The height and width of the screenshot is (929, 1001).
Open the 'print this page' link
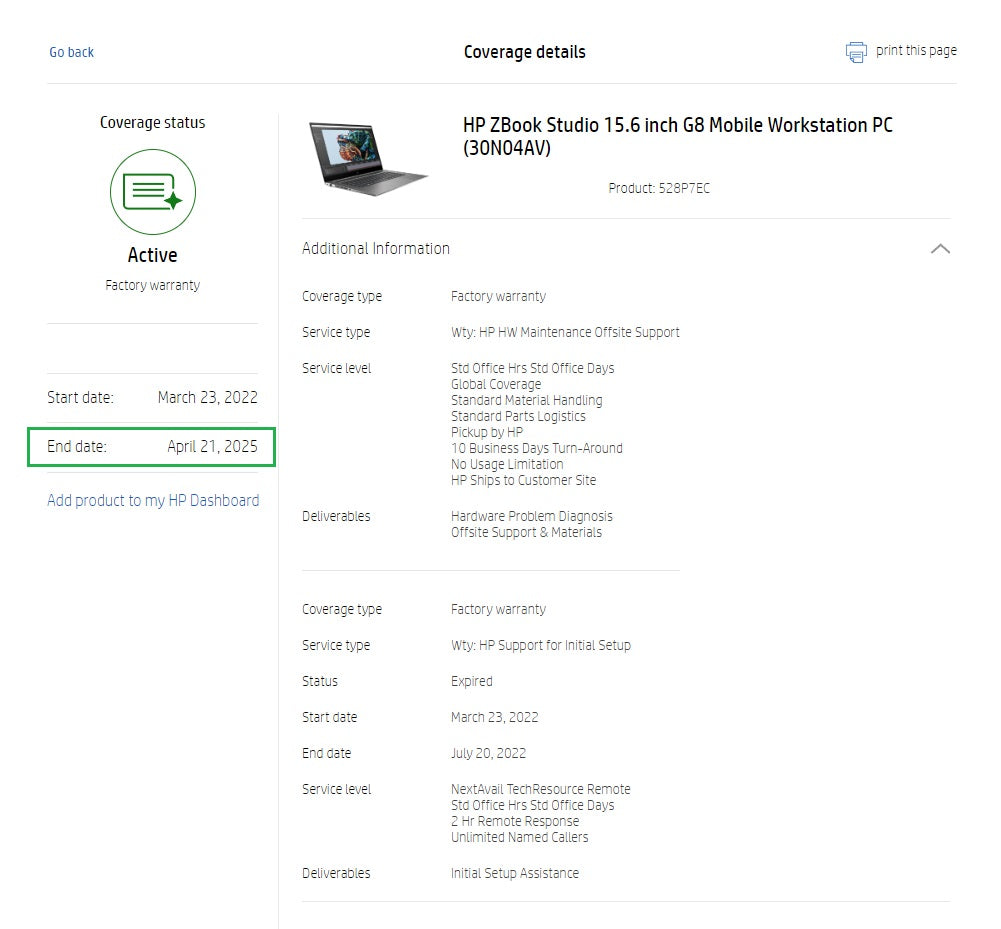(916, 50)
